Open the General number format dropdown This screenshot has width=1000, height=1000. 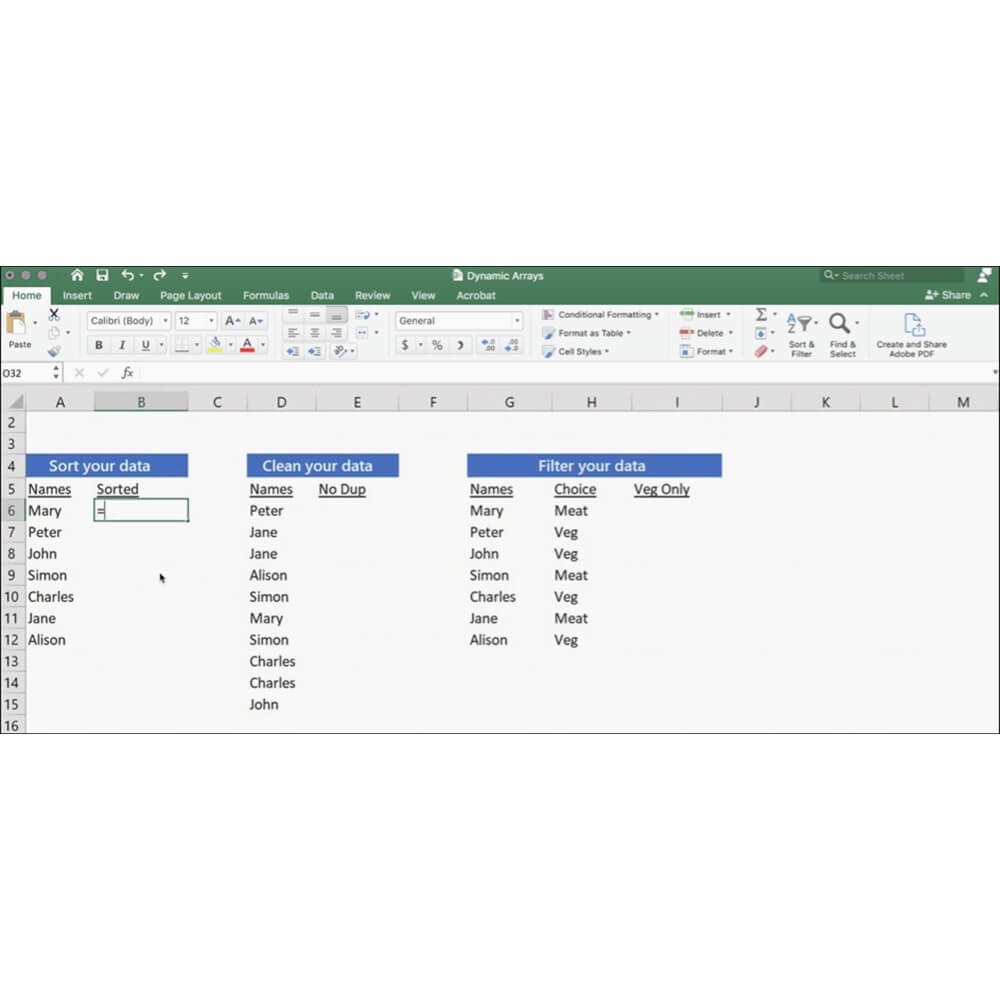(459, 321)
